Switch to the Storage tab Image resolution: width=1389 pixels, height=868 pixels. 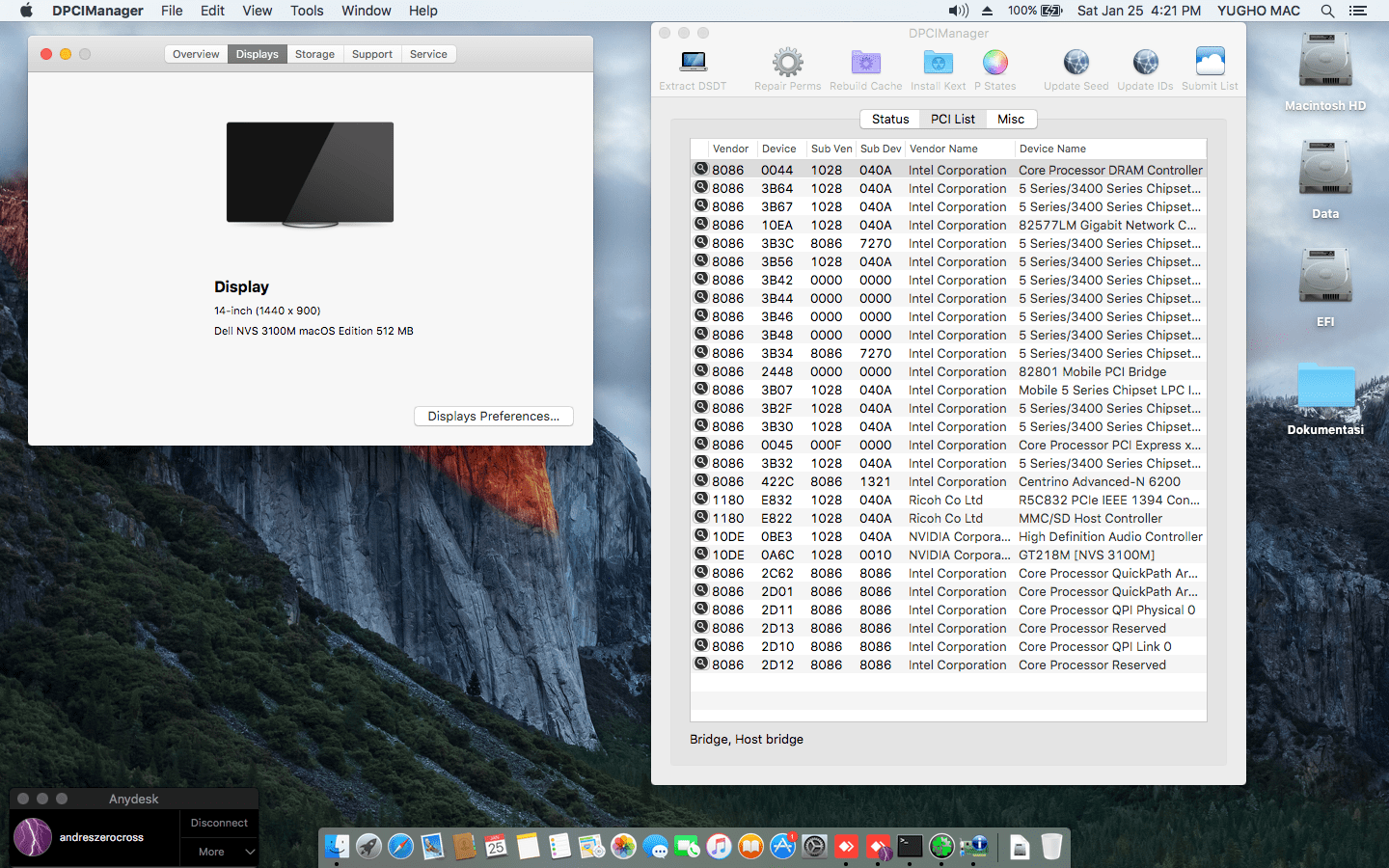pyautogui.click(x=314, y=54)
